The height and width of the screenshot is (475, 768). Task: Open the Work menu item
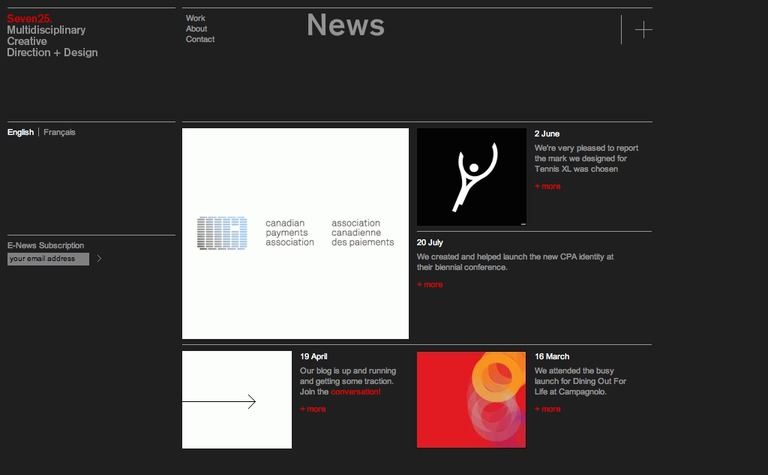195,18
